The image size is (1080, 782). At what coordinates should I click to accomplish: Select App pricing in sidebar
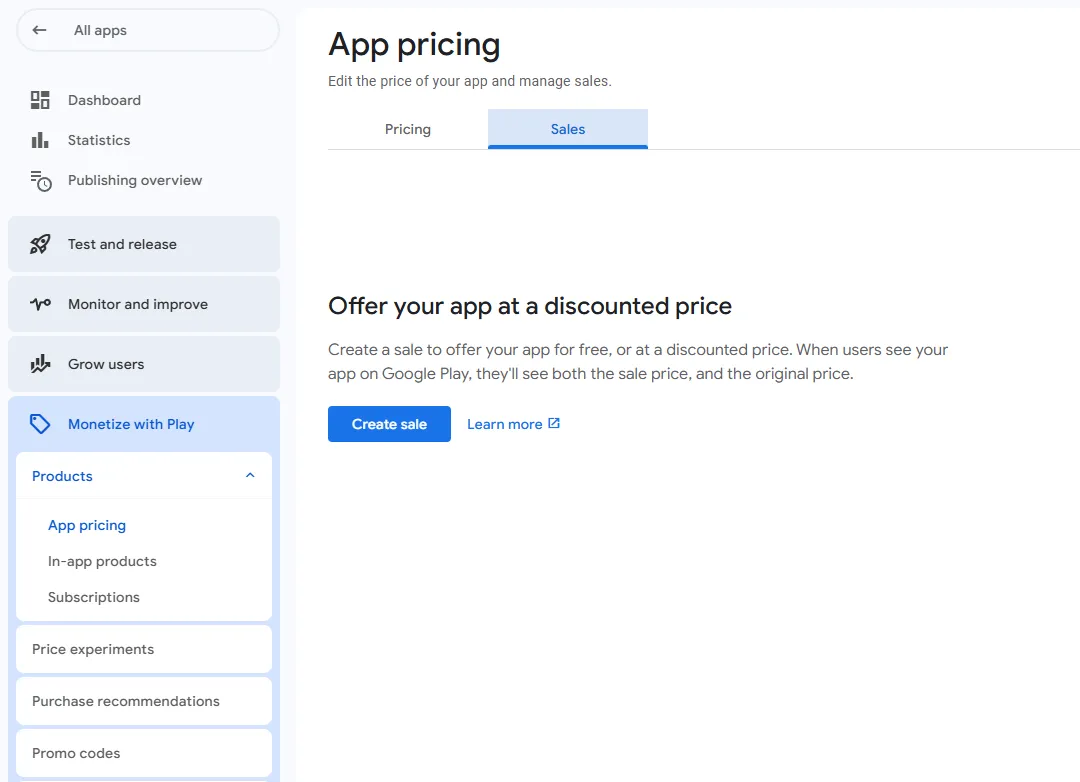point(87,525)
